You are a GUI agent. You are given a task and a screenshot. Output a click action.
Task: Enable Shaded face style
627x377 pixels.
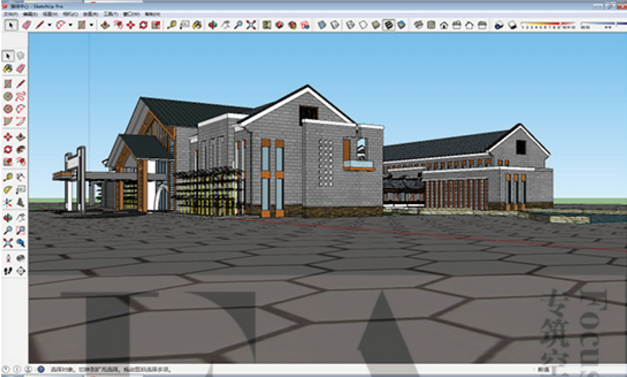(376, 25)
